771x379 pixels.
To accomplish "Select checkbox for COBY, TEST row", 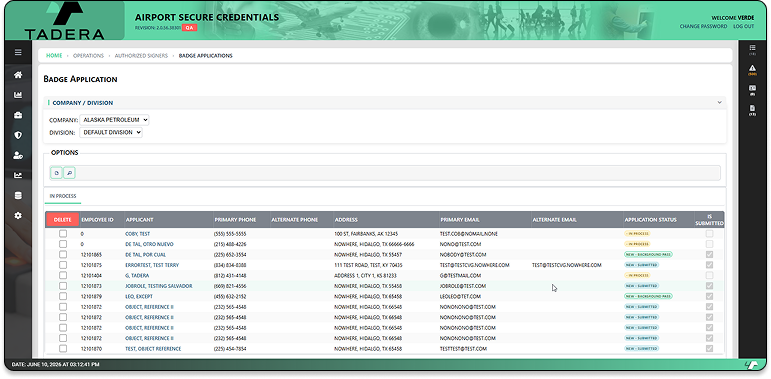I will click(x=63, y=233).
